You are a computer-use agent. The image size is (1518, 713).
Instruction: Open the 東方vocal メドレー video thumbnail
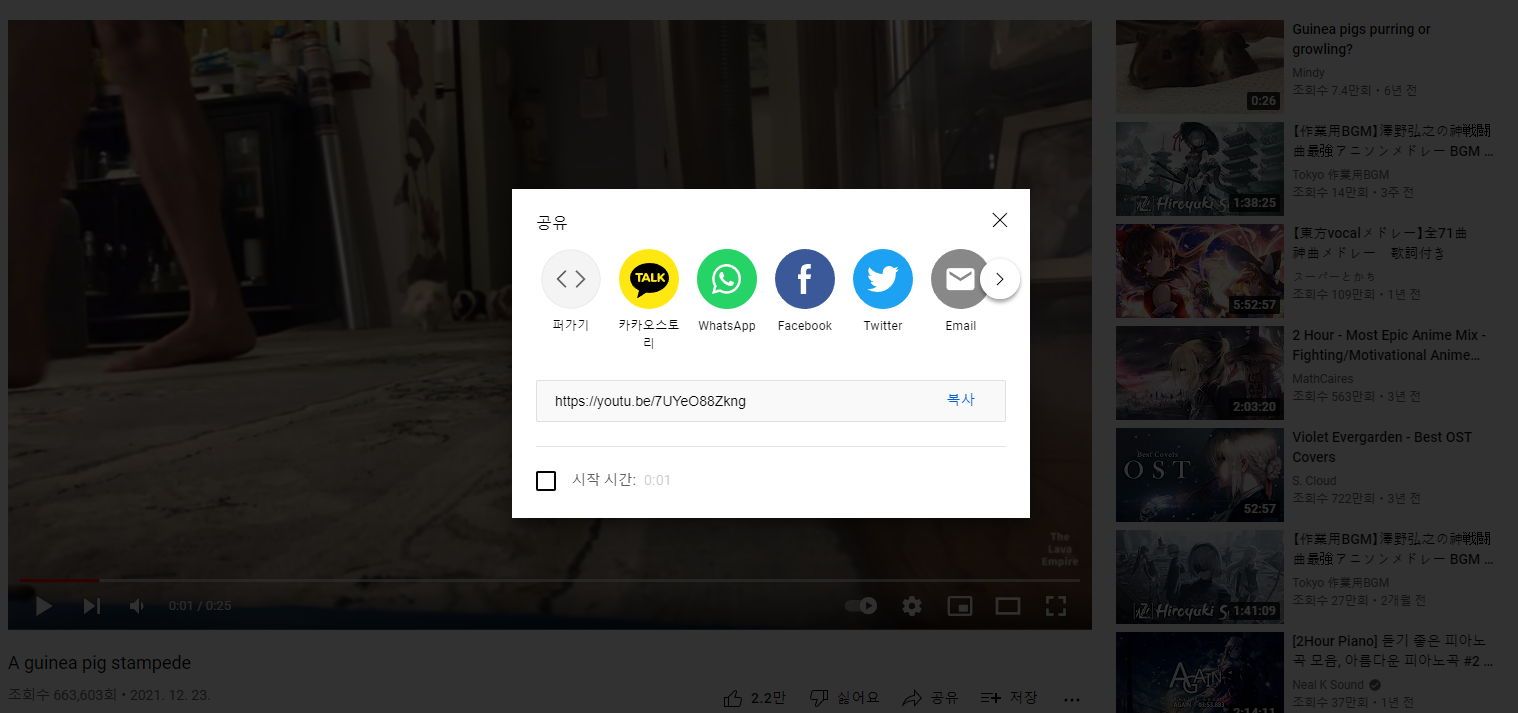click(x=1199, y=271)
